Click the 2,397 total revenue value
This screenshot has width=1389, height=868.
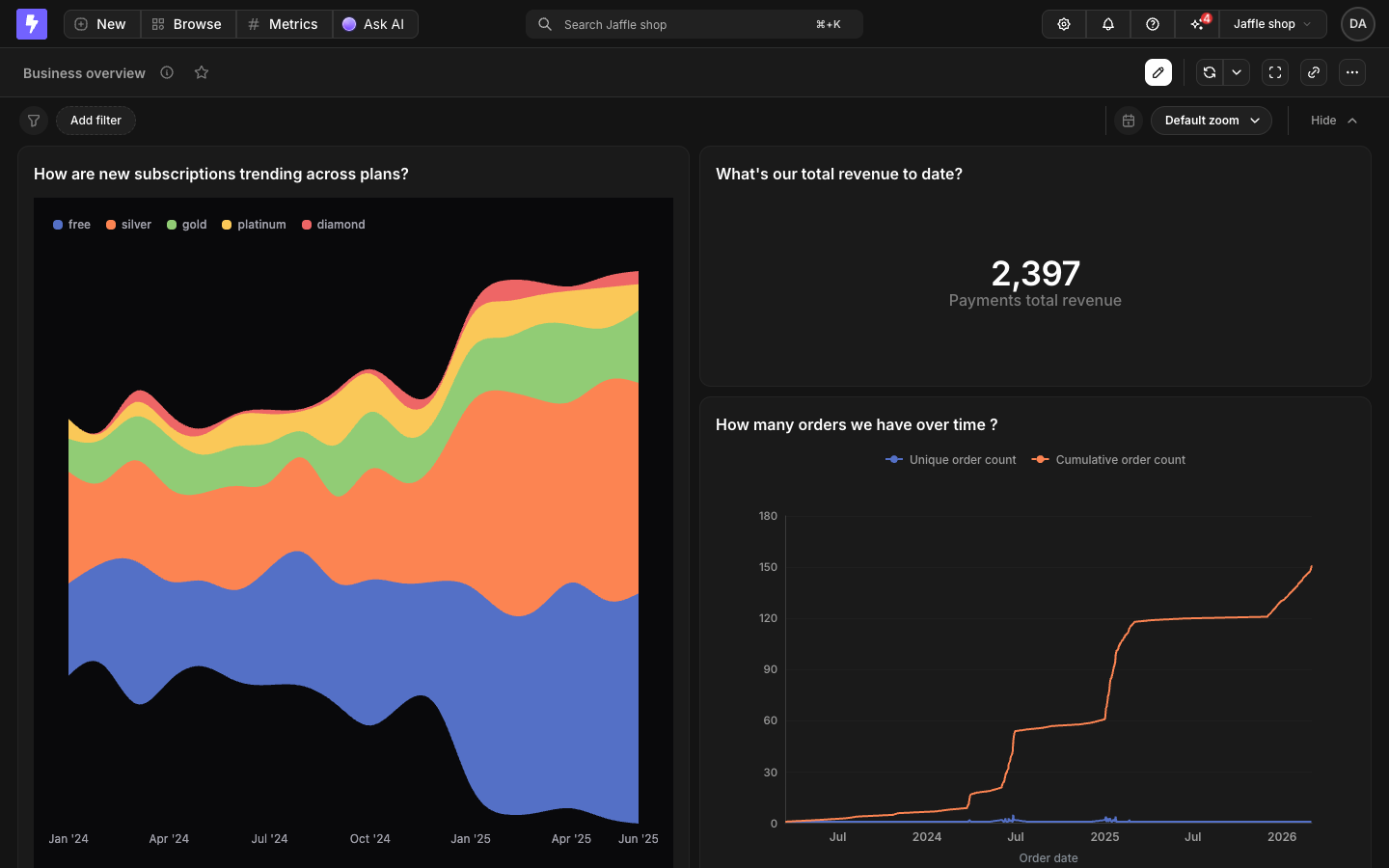(1035, 274)
